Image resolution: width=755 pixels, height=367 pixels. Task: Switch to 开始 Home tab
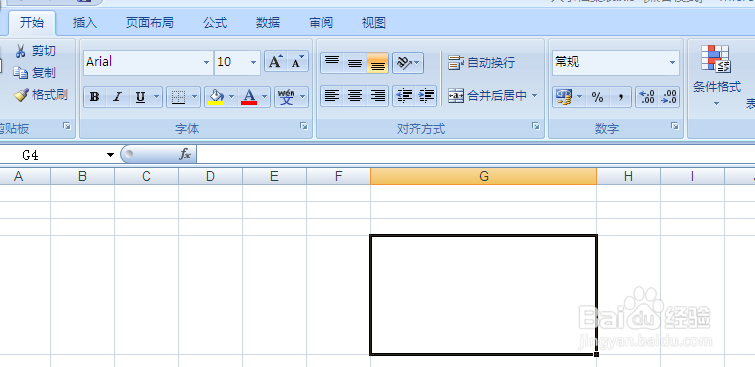32,23
